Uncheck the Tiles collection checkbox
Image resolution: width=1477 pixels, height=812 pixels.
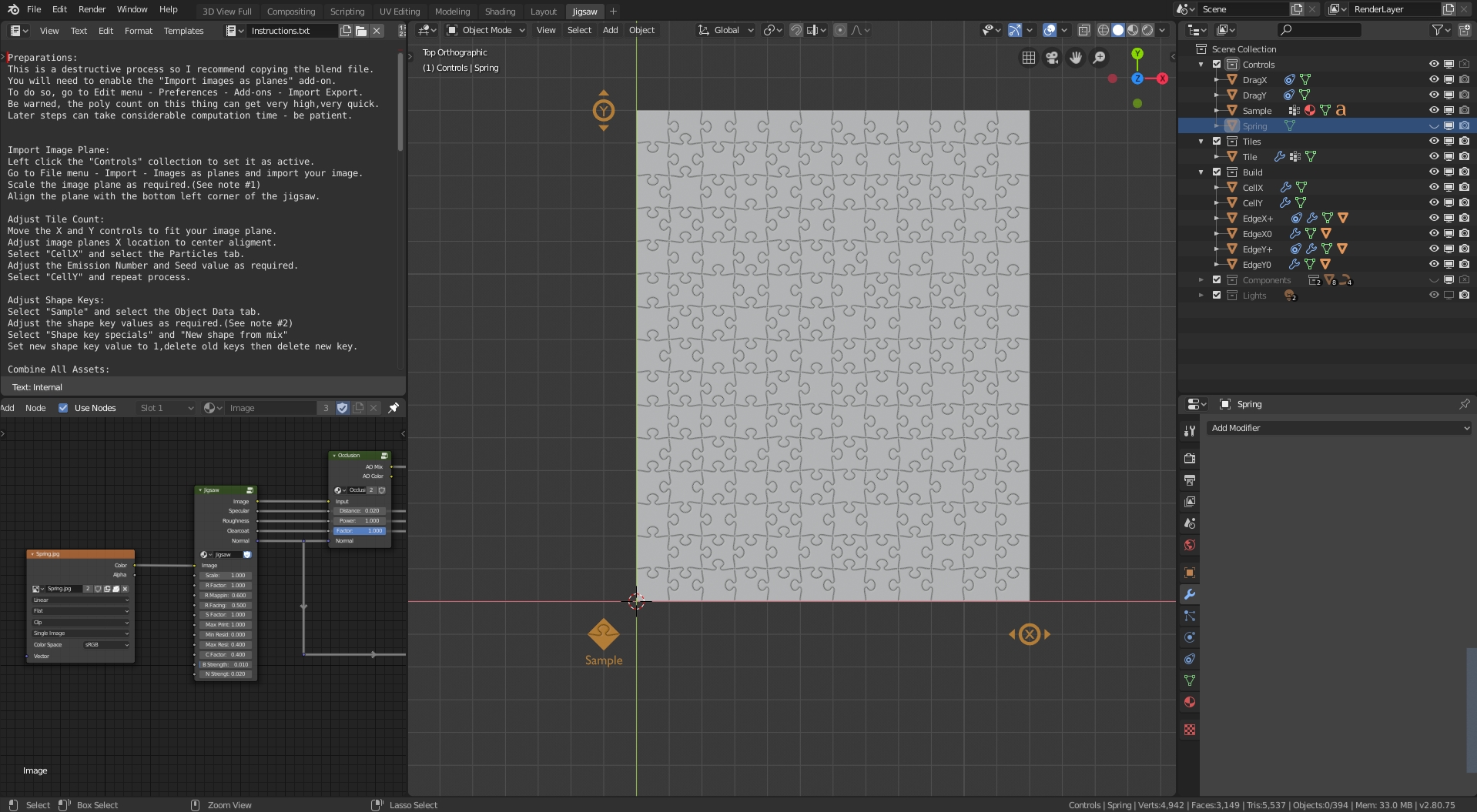[x=1217, y=142]
